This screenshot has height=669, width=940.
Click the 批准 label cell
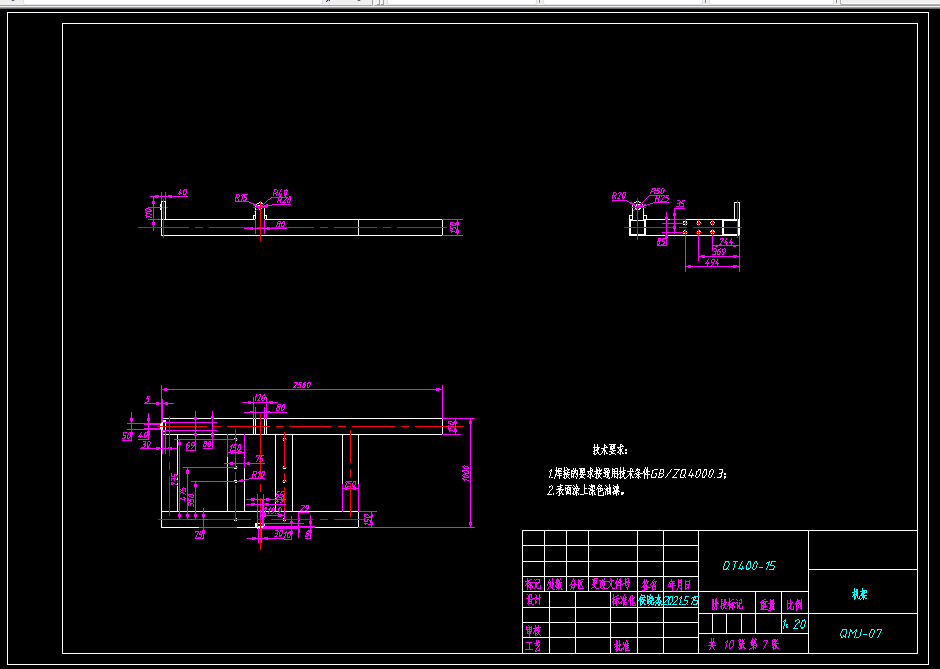click(621, 646)
